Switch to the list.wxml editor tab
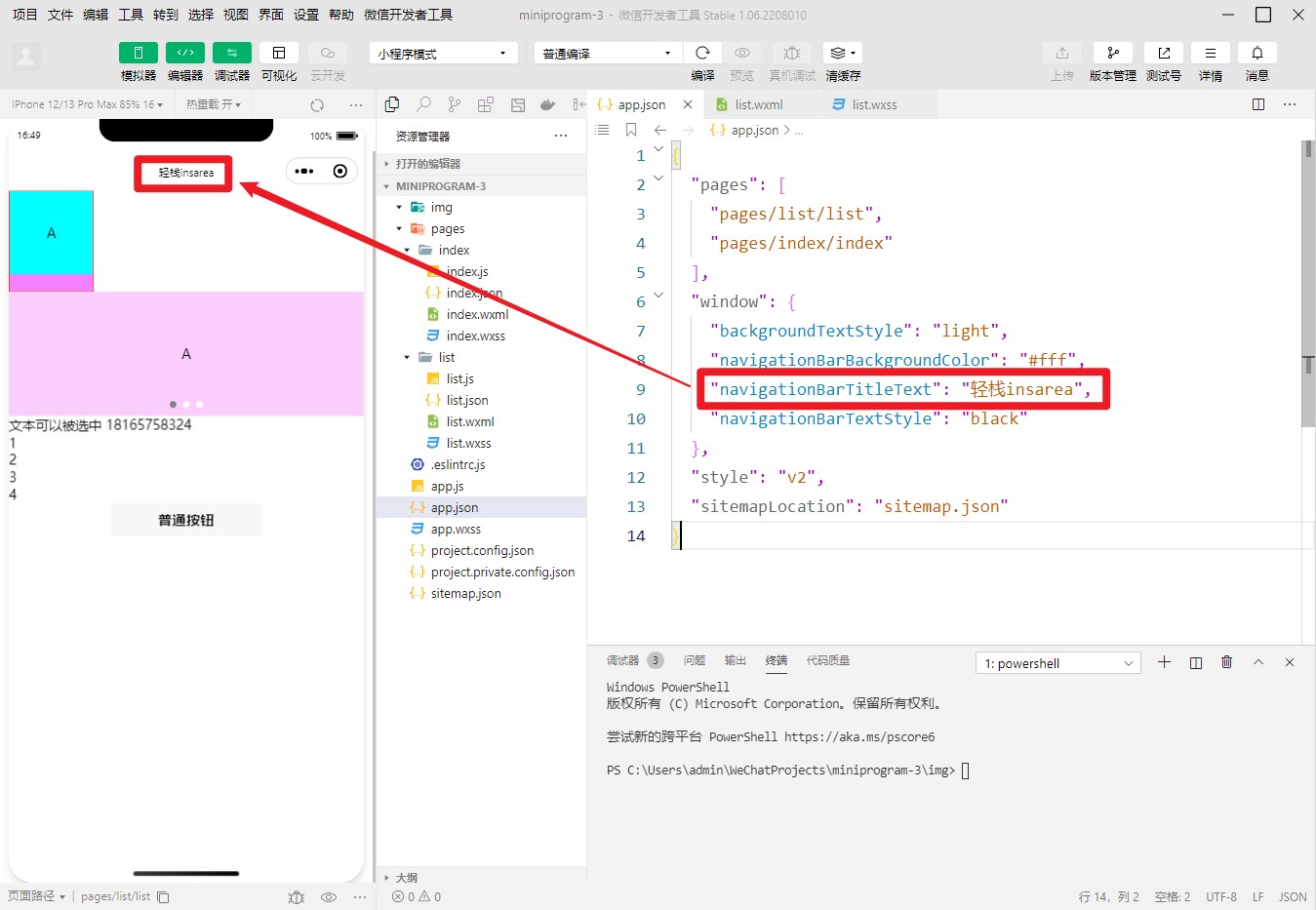 tap(758, 104)
